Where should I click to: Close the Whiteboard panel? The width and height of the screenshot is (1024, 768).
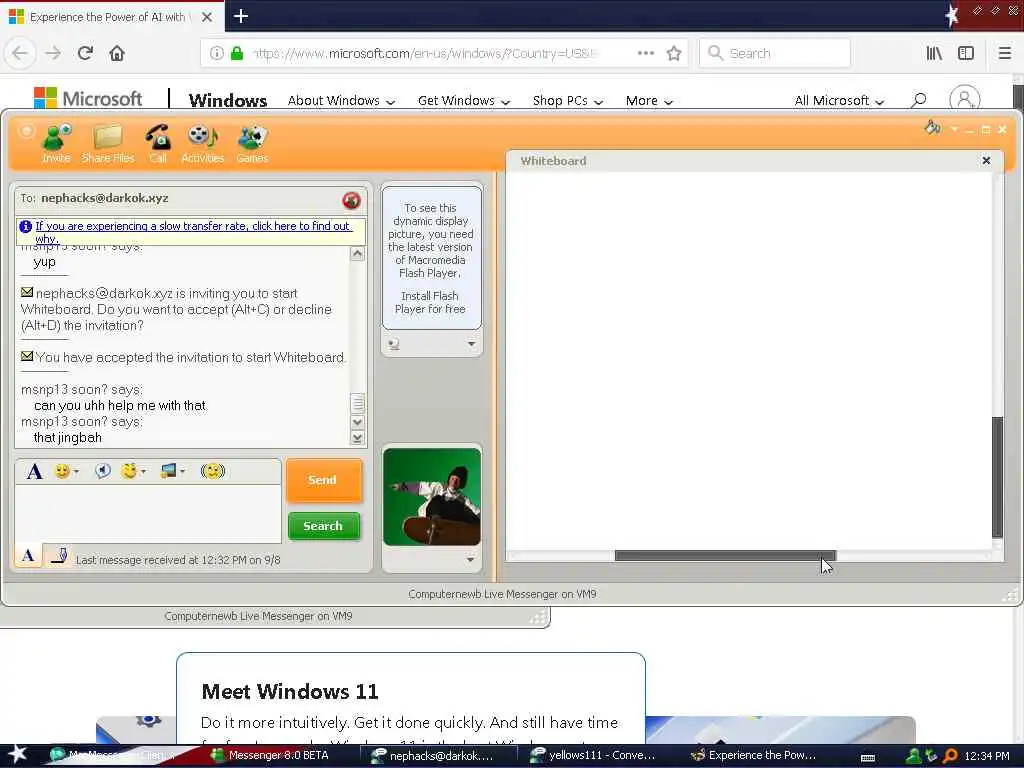click(986, 161)
